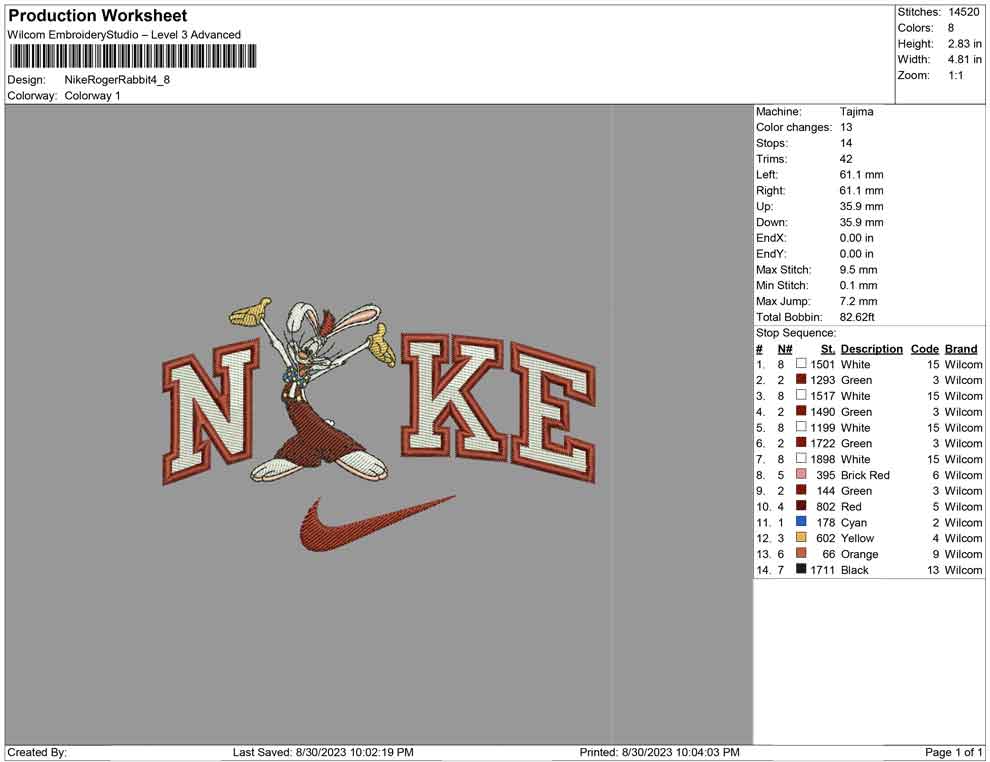Click the Width value 4.81 in
Screen dimensions: 990x762
pyautogui.click(x=964, y=59)
